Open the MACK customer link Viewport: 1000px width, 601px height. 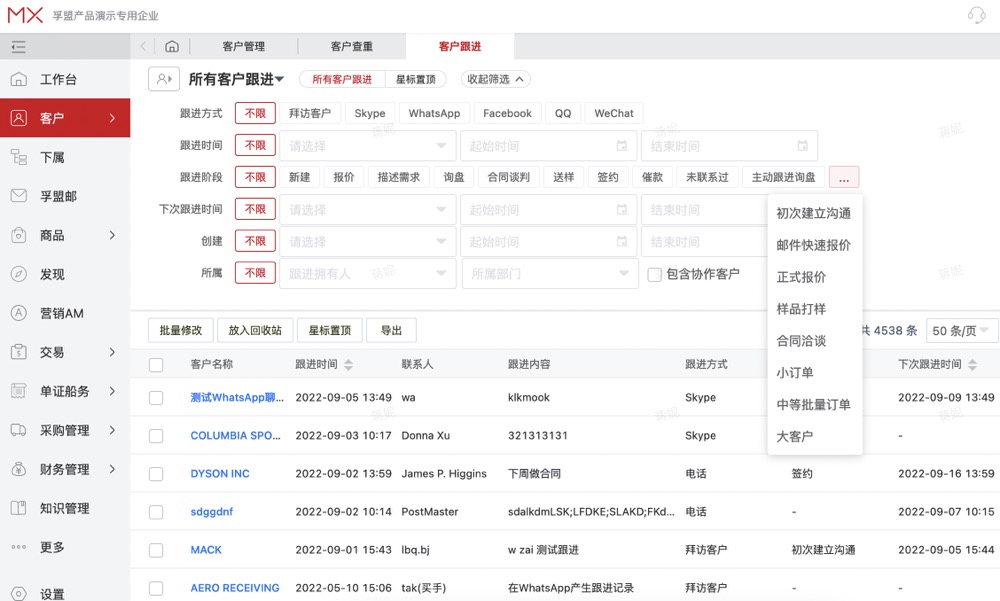click(x=206, y=549)
